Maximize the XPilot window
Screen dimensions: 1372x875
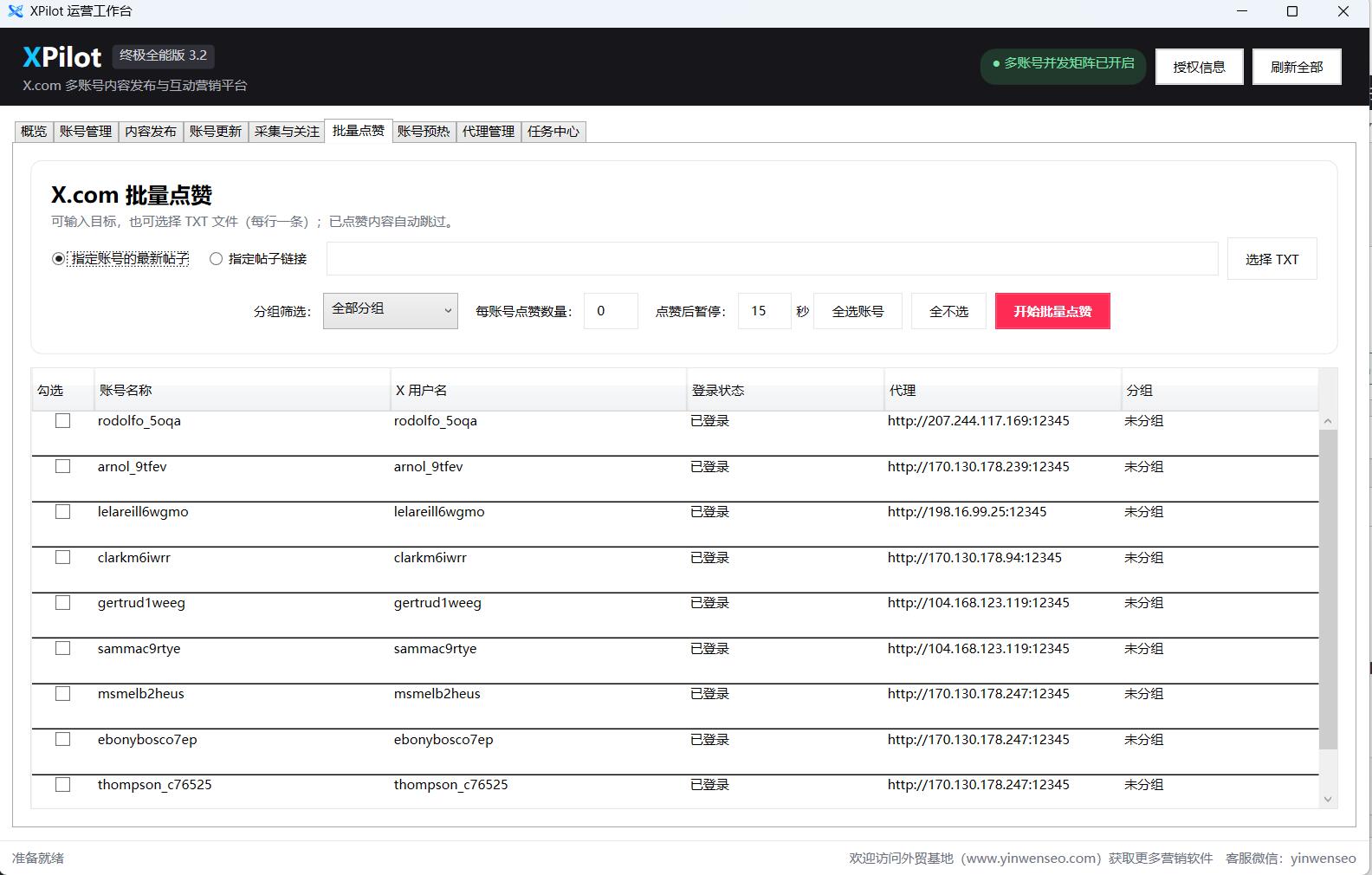point(1292,11)
